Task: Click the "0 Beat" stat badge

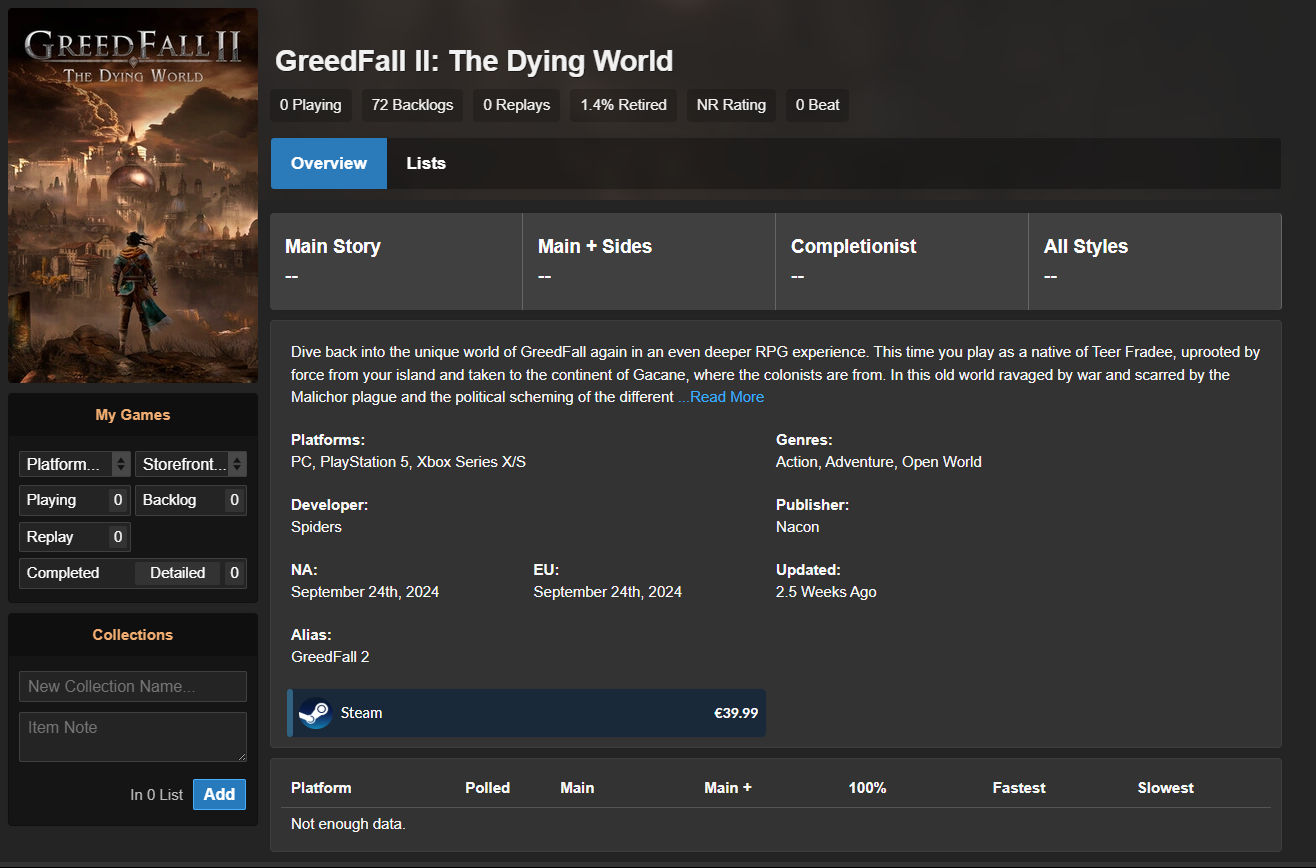Action: coord(818,105)
